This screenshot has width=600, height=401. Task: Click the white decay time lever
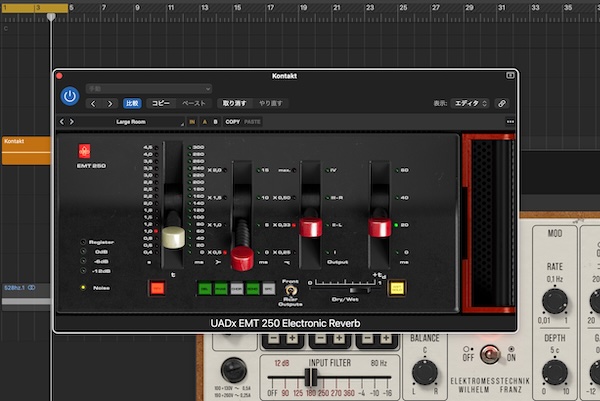click(173, 237)
